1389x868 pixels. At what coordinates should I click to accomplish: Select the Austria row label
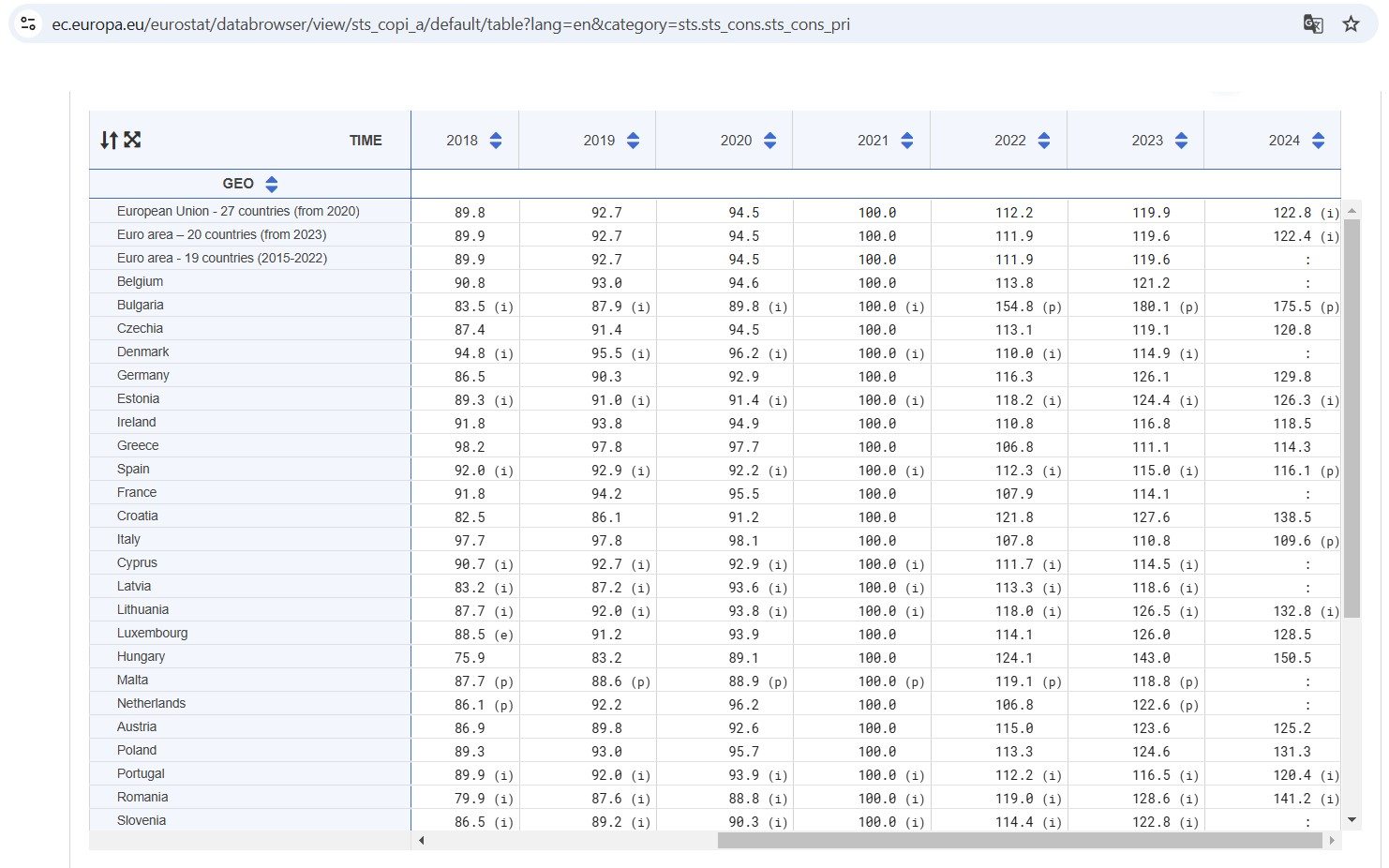137,727
